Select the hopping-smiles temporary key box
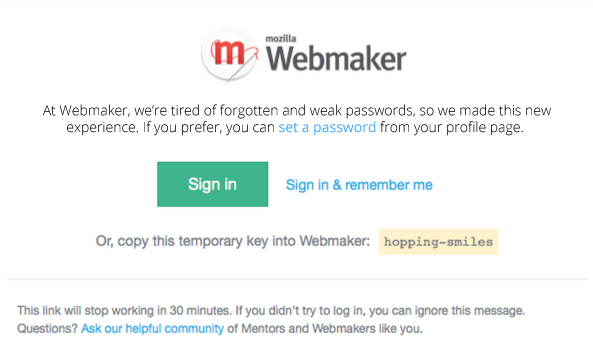593x360 pixels. pos(439,242)
